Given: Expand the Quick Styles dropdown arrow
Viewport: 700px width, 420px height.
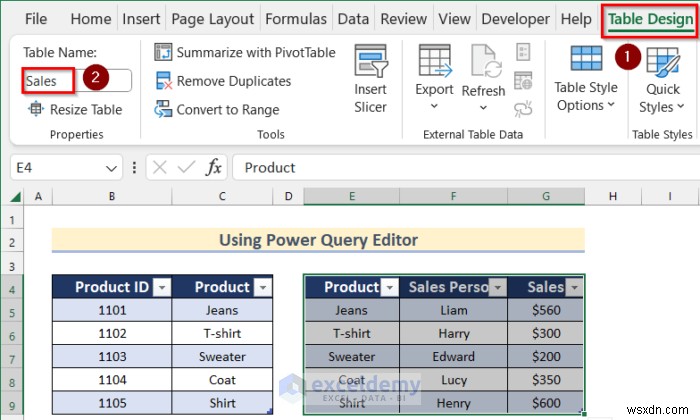Looking at the screenshot, I should pos(680,106).
